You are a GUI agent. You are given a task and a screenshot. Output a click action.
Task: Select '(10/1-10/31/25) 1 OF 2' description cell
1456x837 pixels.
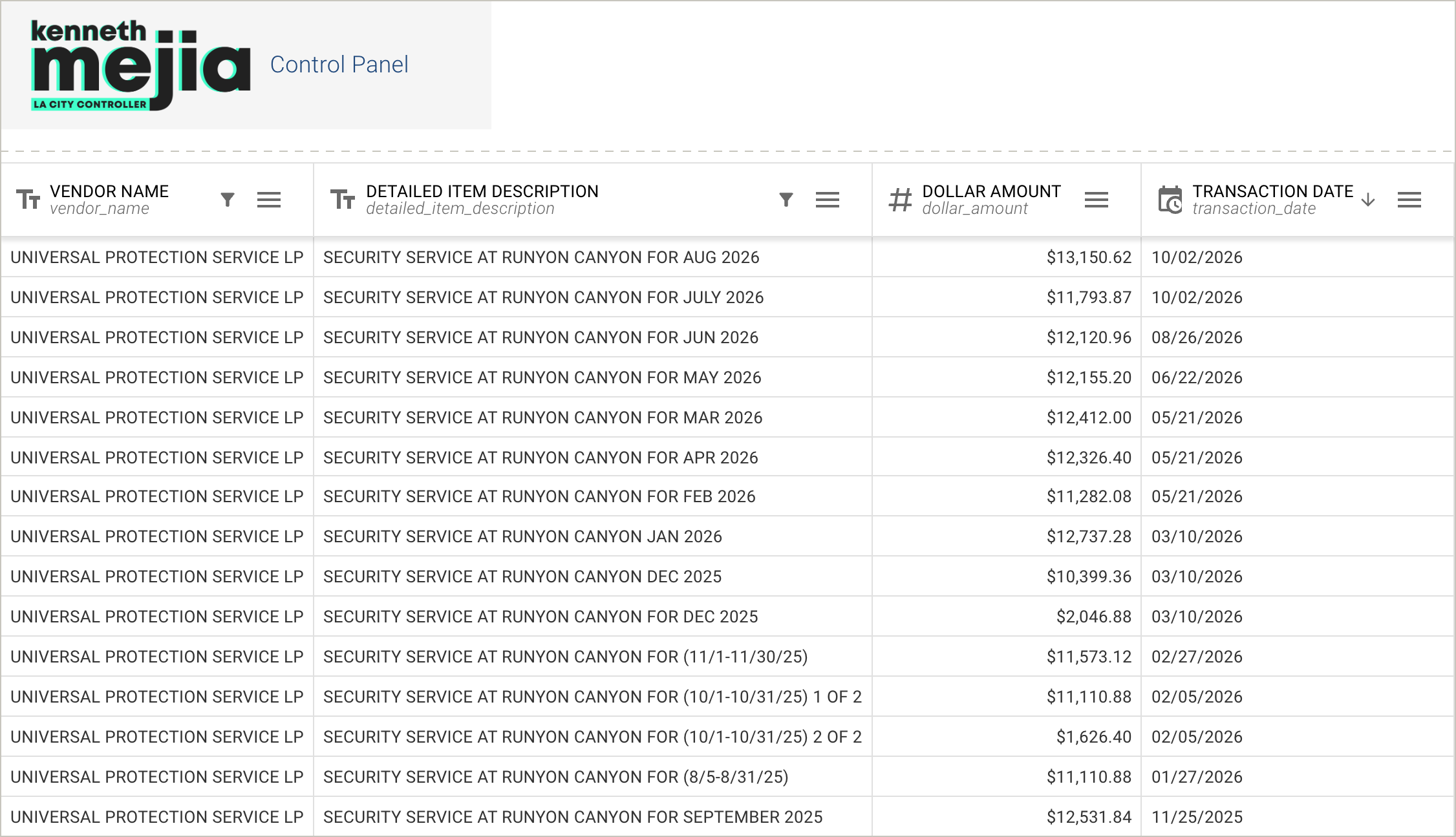point(593,697)
